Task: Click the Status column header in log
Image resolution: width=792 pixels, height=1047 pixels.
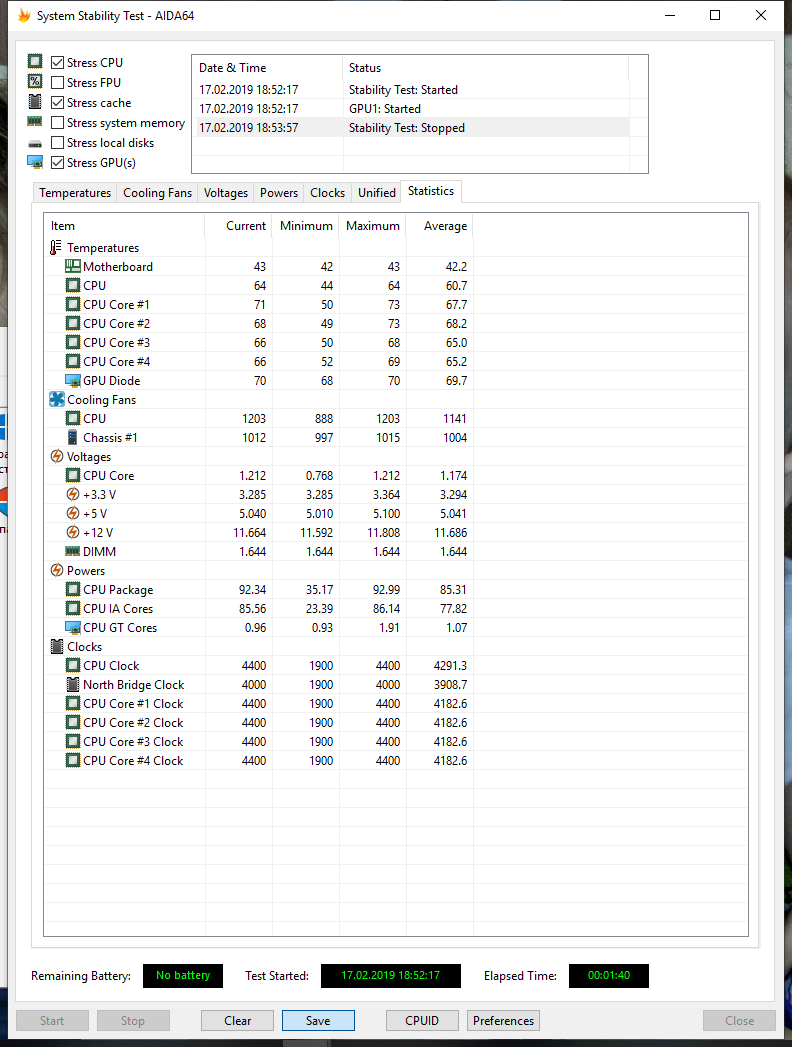Action: pos(485,68)
